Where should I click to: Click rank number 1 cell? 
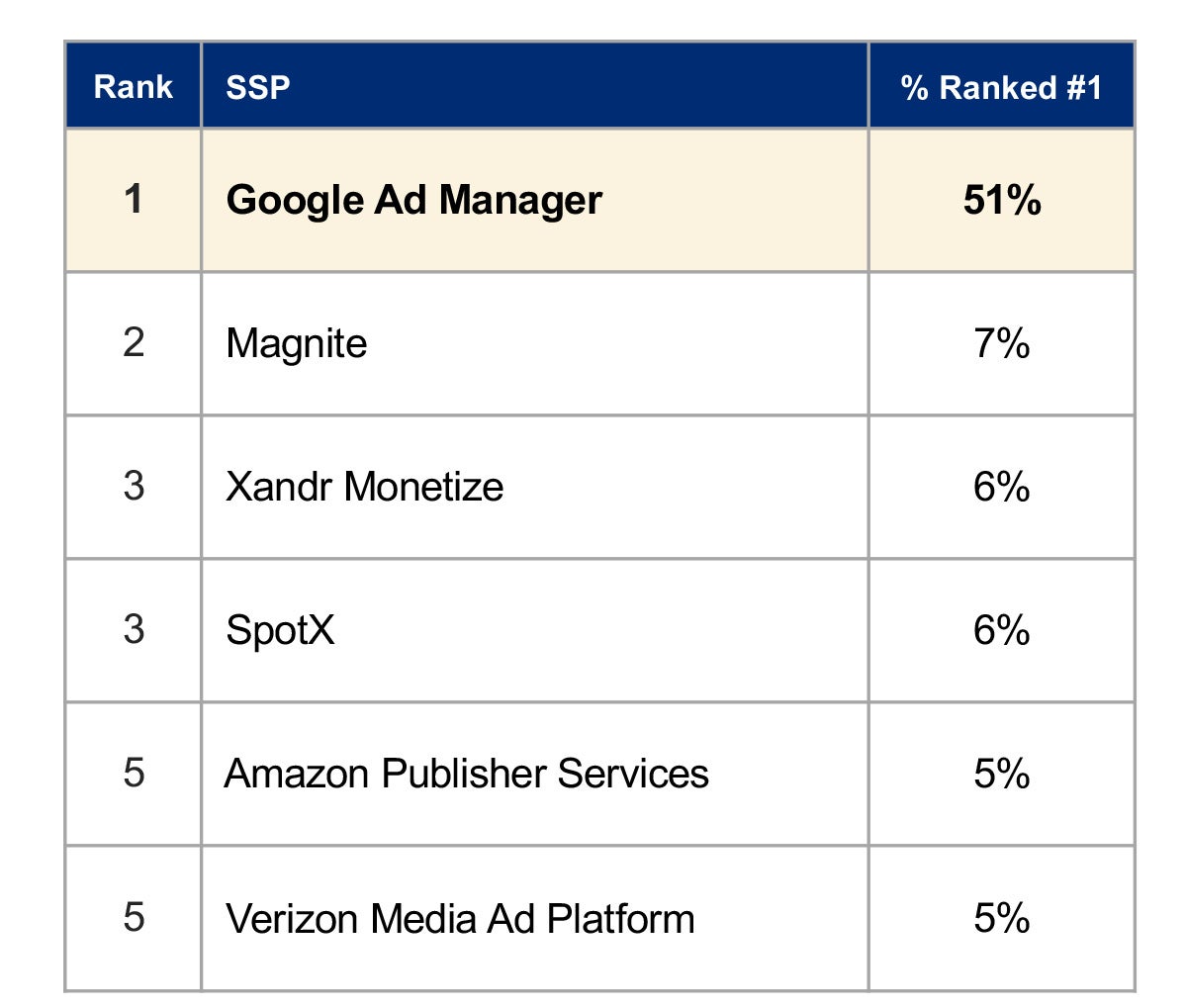point(134,201)
